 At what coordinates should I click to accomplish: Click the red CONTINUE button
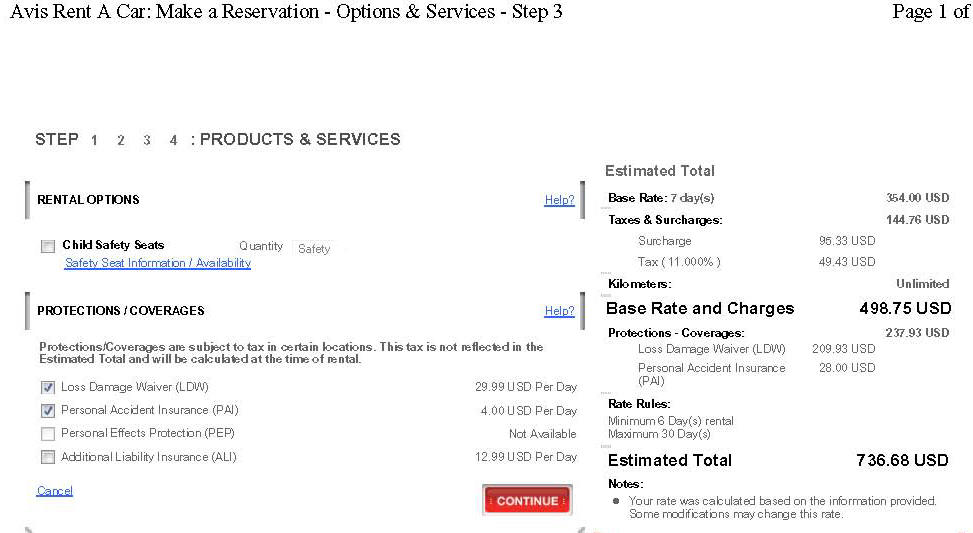527,500
